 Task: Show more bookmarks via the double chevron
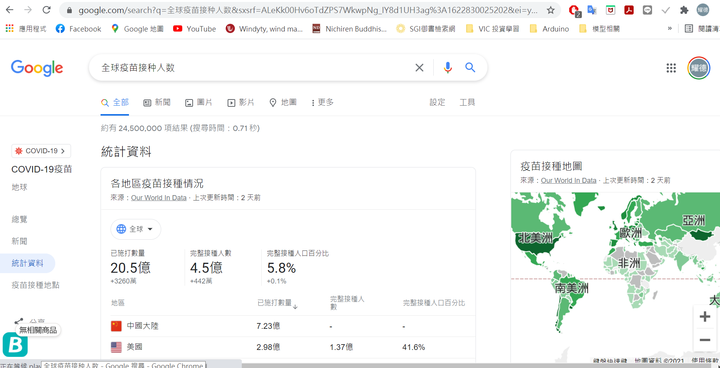(670, 28)
